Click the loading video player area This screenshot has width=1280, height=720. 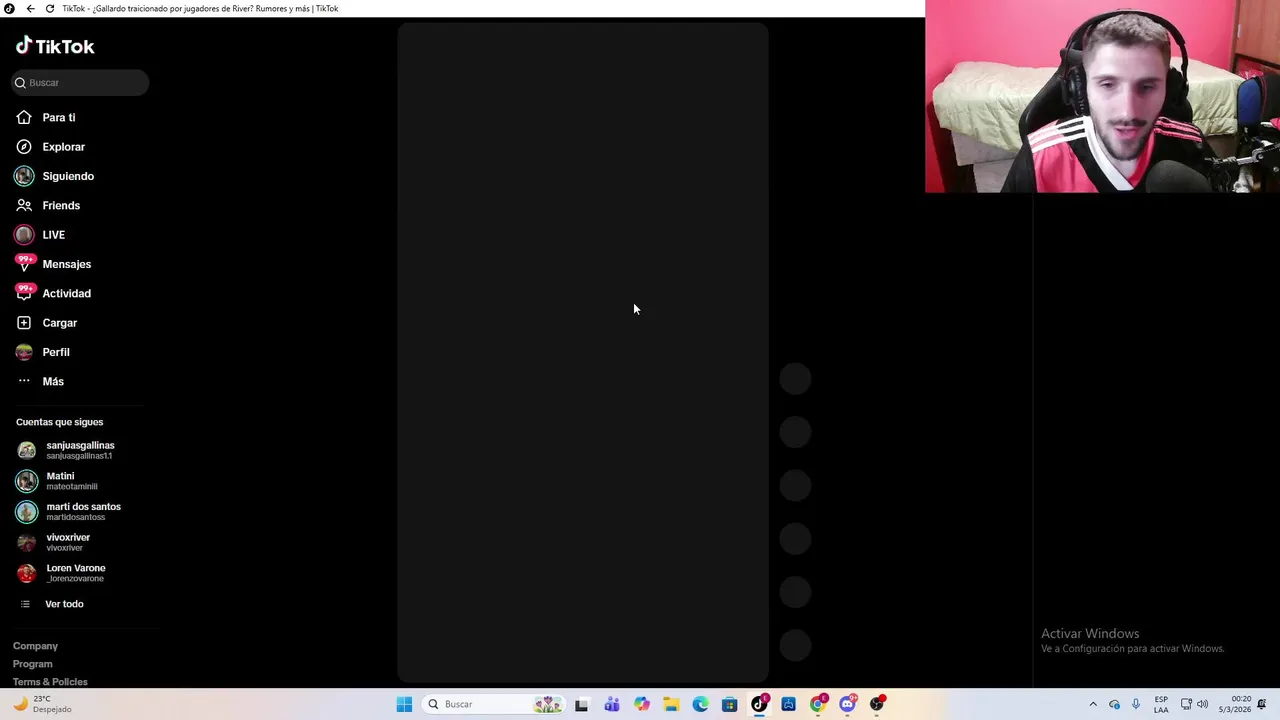[583, 352]
